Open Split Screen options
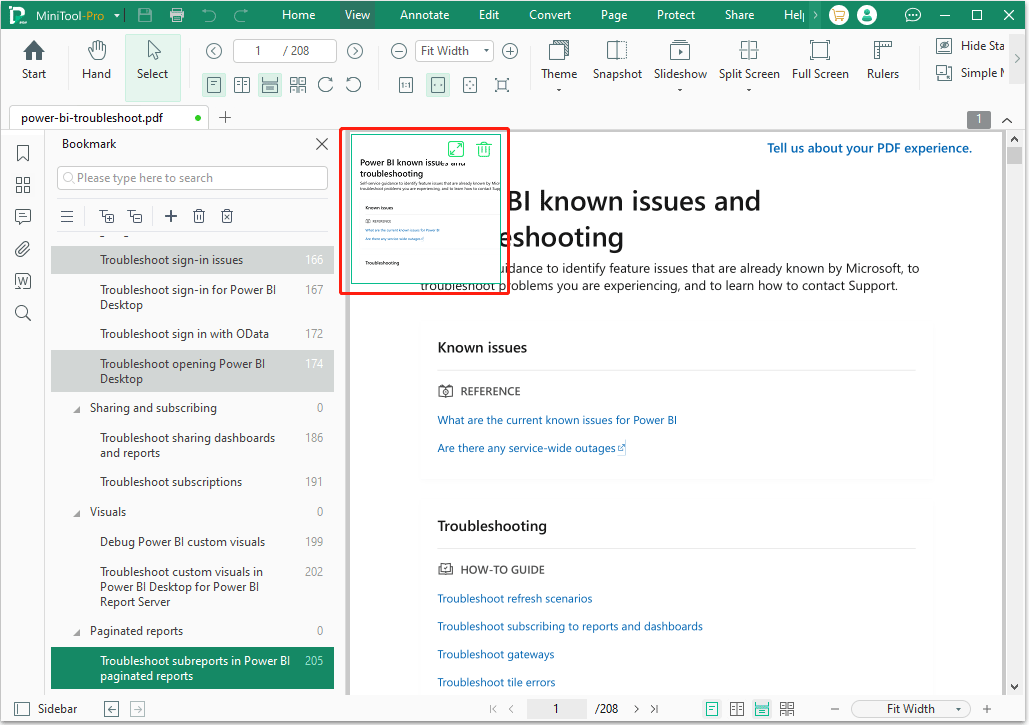 coord(749,65)
